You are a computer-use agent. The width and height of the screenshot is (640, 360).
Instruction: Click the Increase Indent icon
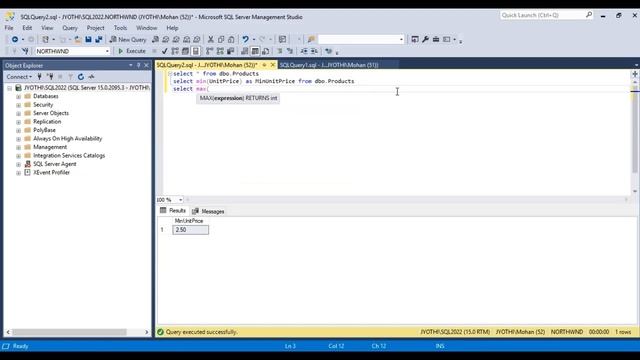click(314, 51)
